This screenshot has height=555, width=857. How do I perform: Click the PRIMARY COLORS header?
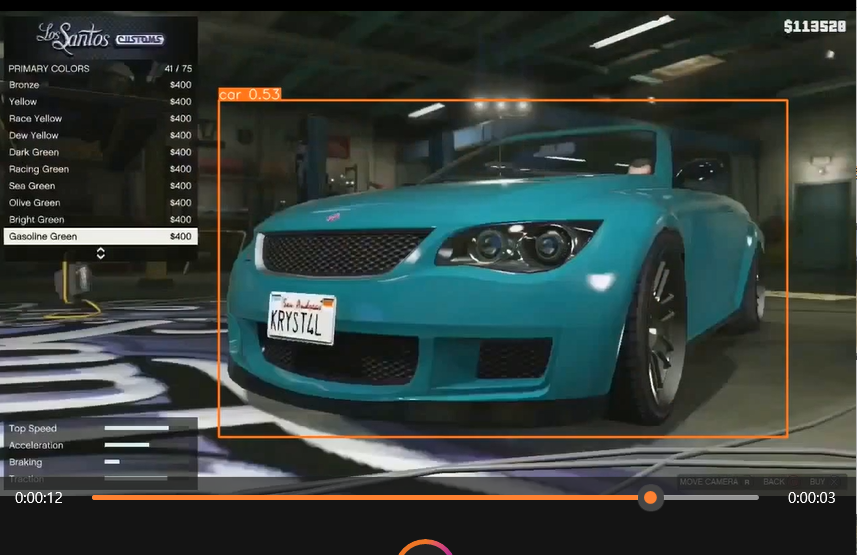pos(49,68)
